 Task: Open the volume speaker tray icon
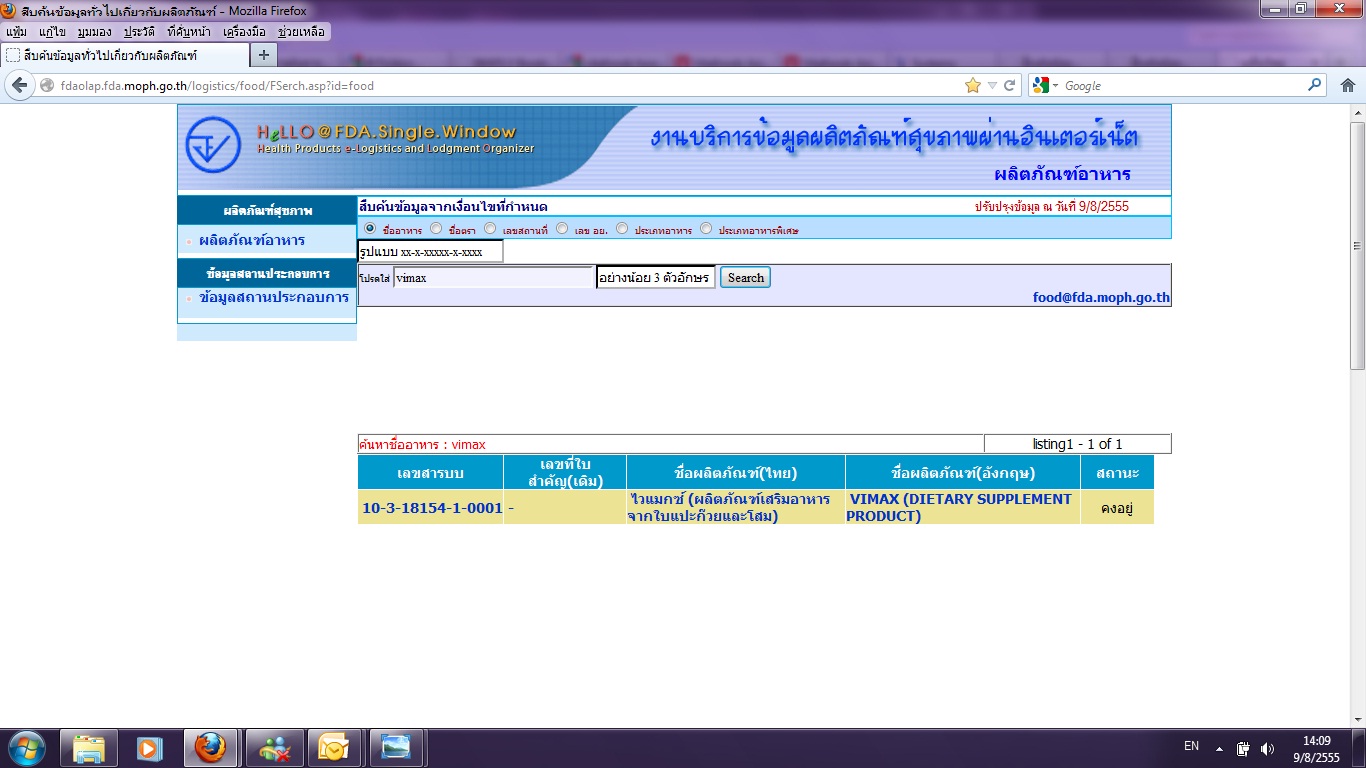[1268, 748]
